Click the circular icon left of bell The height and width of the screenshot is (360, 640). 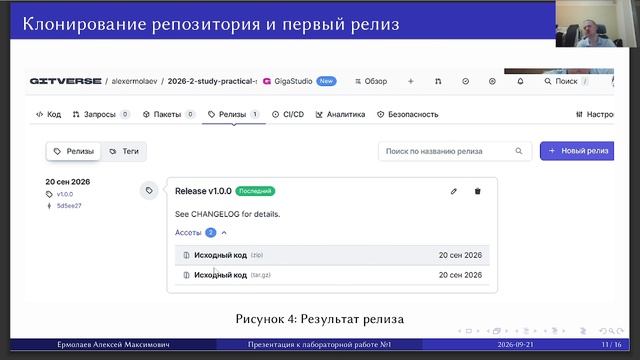[492, 81]
